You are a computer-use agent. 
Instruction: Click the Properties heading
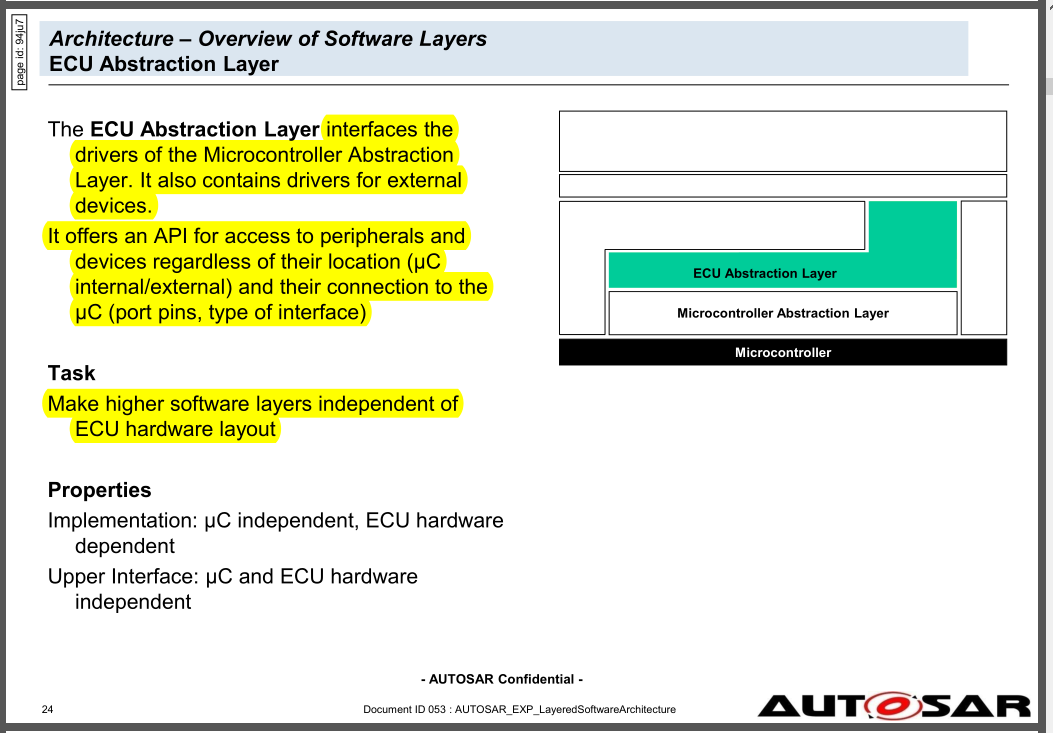pos(99,490)
